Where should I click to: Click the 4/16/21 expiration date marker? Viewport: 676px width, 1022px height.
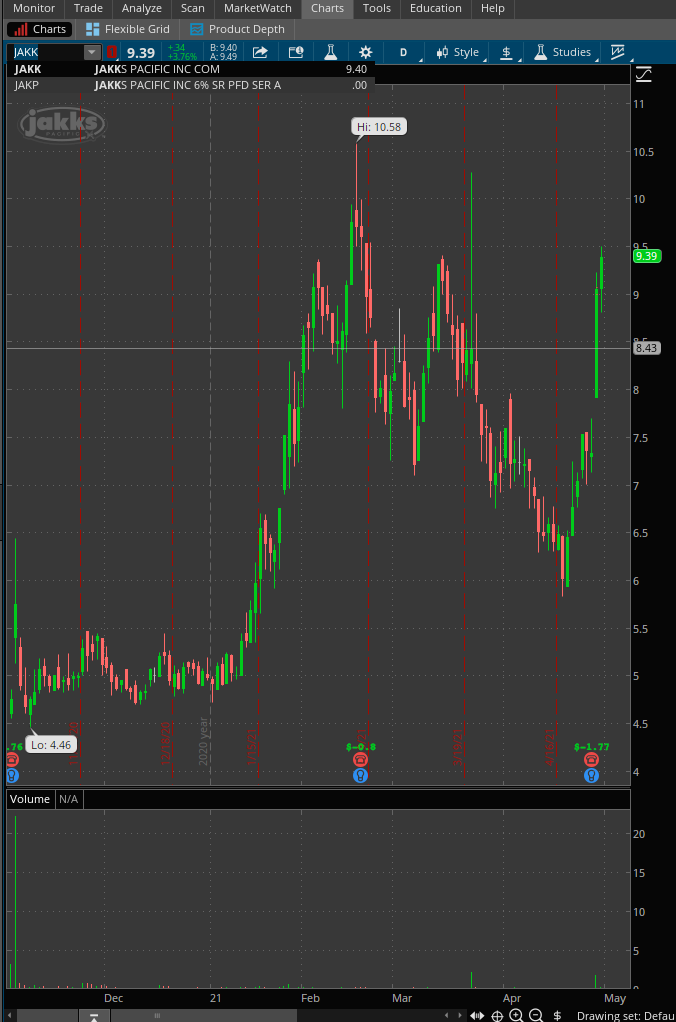pos(550,747)
